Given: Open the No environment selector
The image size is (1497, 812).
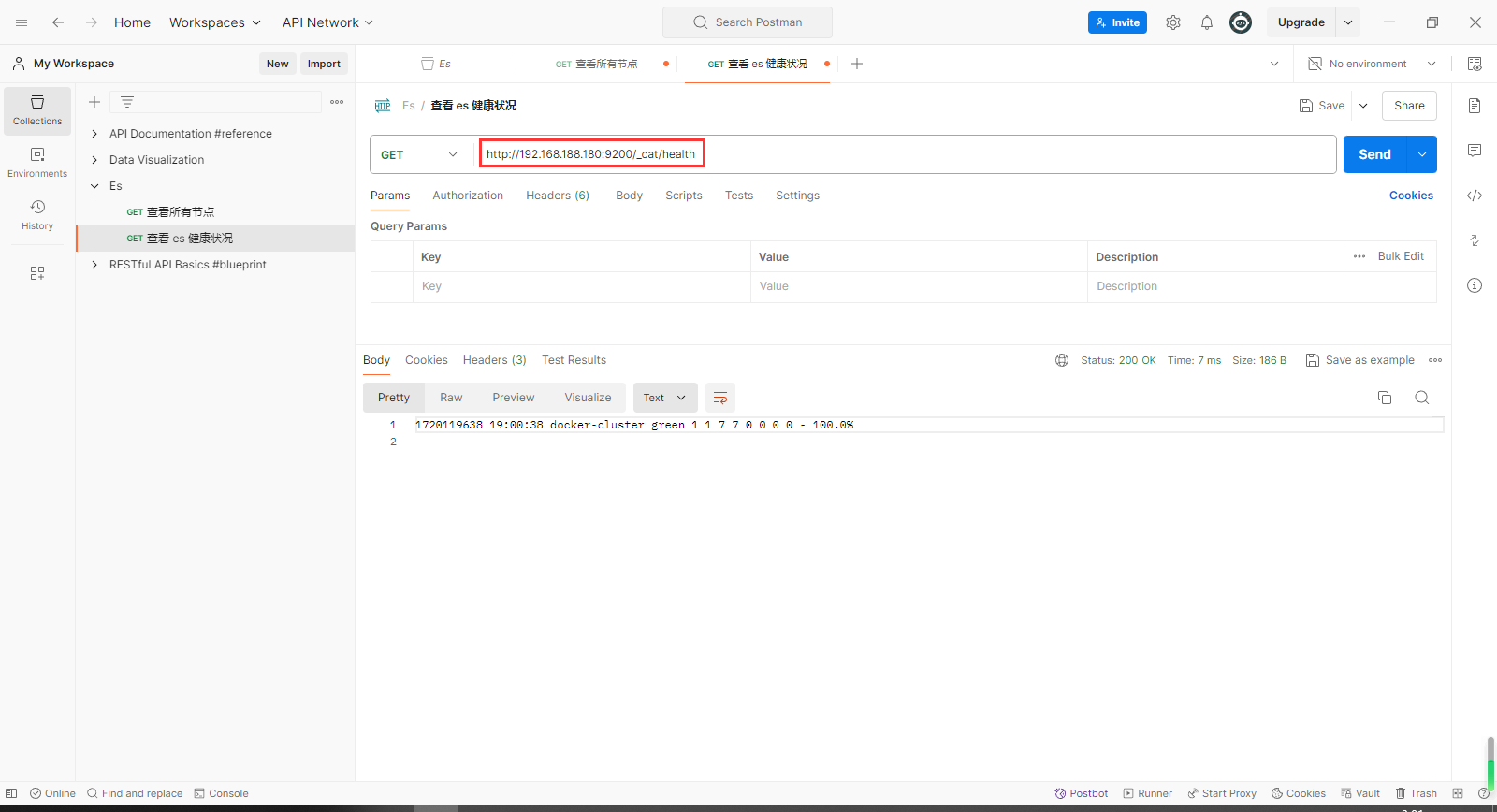Looking at the screenshot, I should pos(1372,64).
